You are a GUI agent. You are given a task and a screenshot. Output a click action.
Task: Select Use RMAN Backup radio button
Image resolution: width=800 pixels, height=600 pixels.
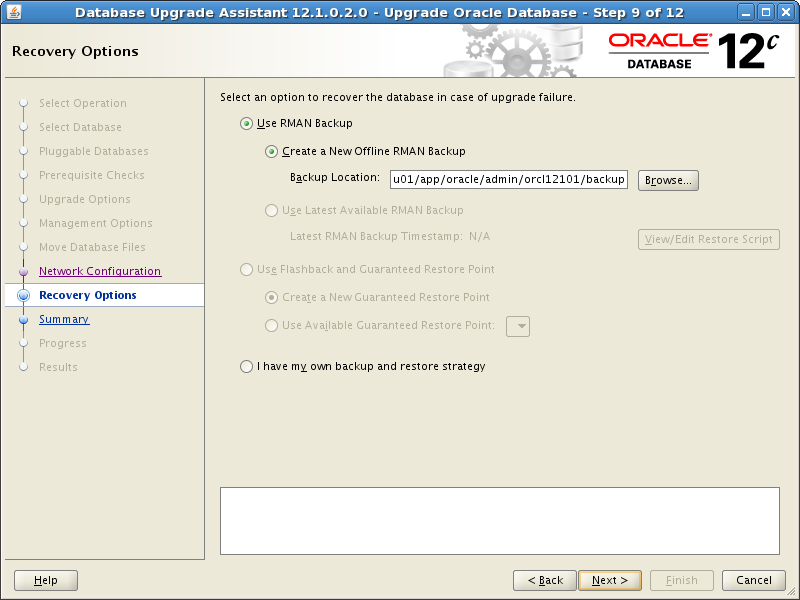[246, 123]
